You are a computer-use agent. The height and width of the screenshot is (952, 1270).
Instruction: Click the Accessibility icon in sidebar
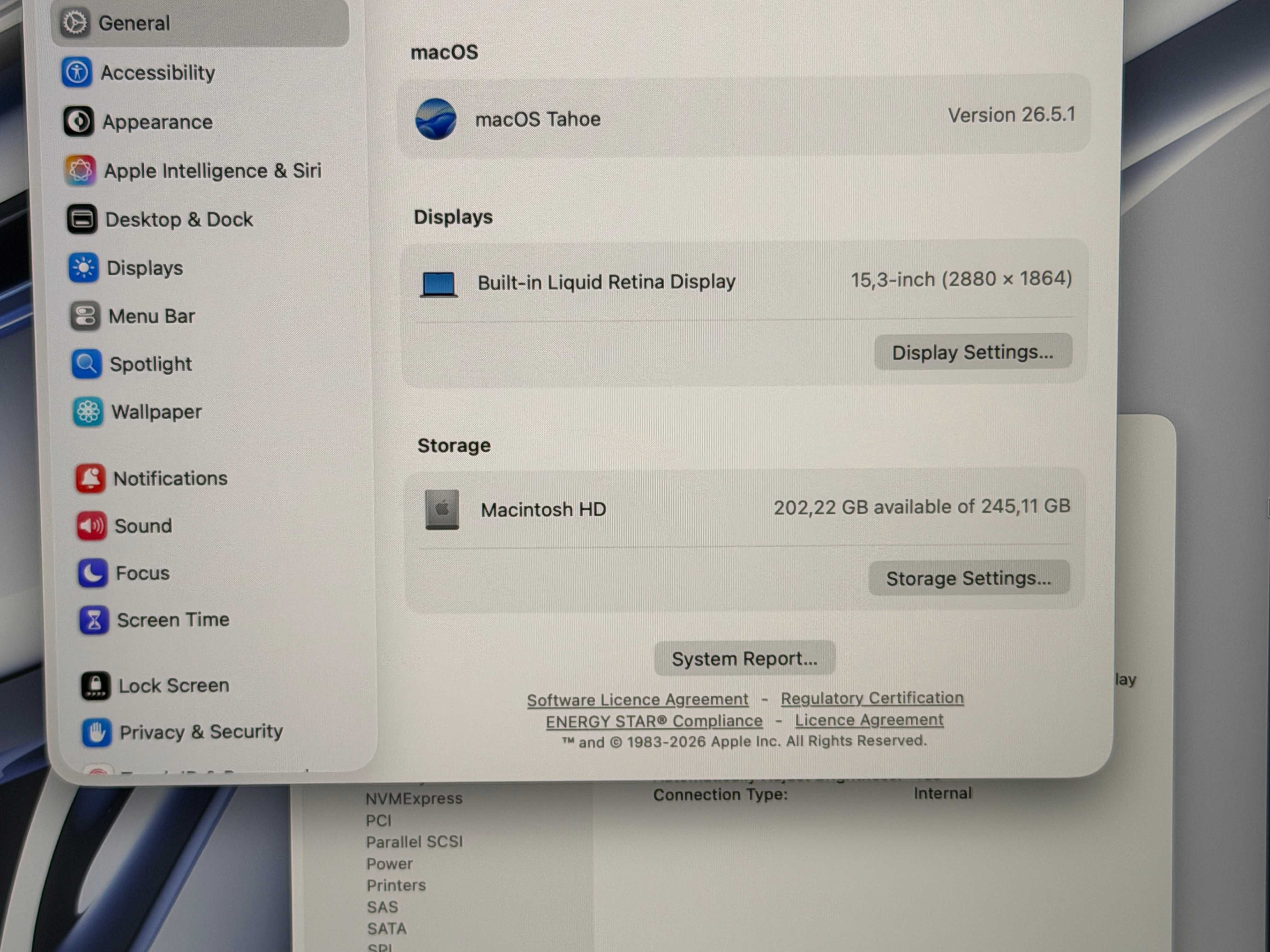77,72
